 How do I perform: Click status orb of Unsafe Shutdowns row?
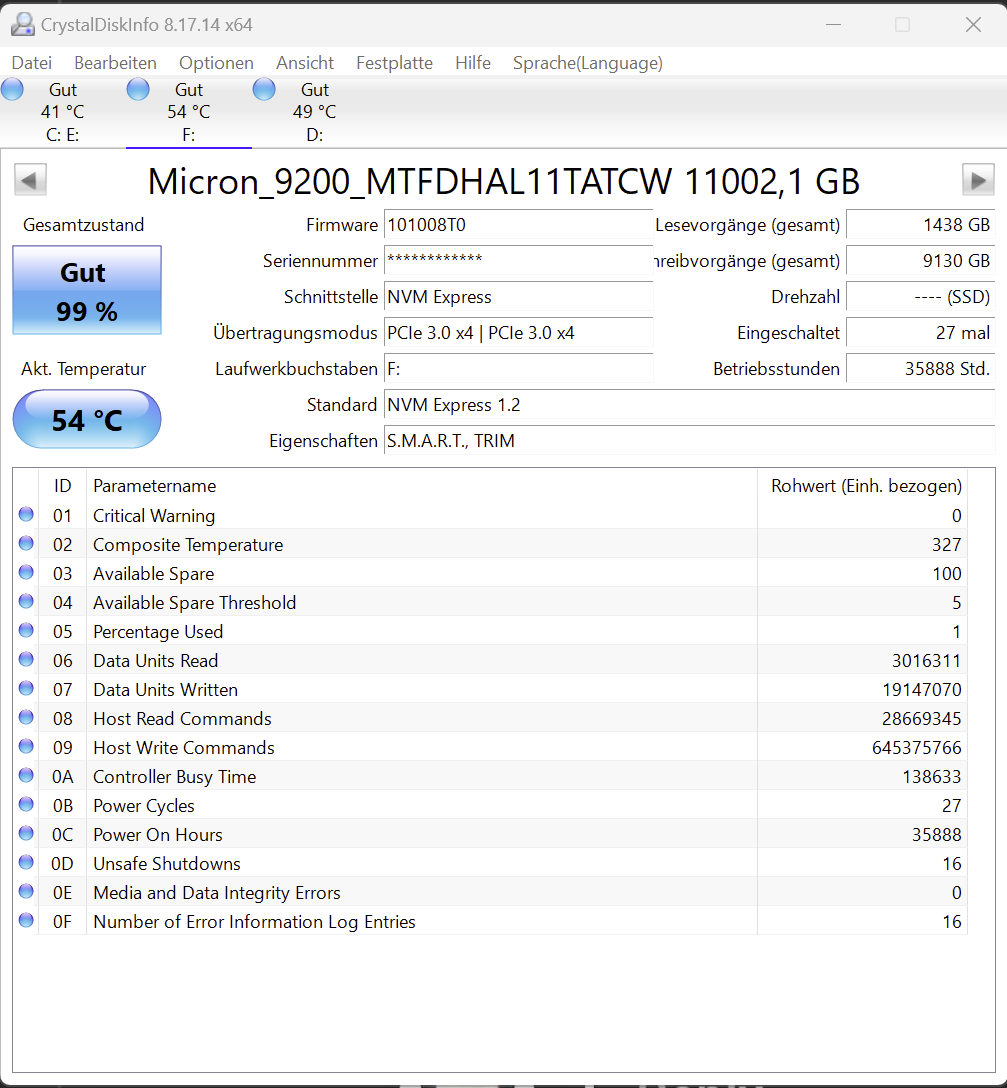[26, 862]
